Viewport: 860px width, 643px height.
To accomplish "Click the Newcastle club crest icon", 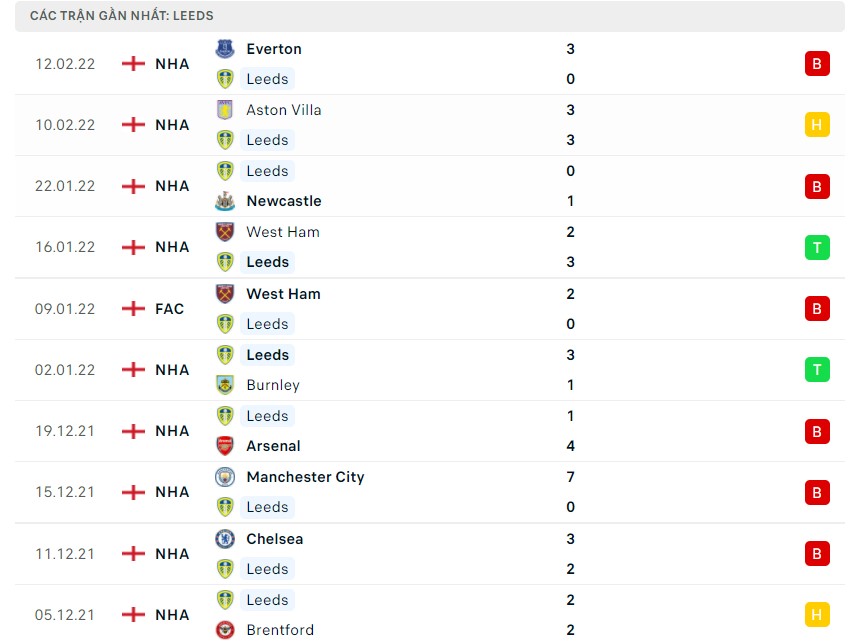I will pyautogui.click(x=225, y=201).
